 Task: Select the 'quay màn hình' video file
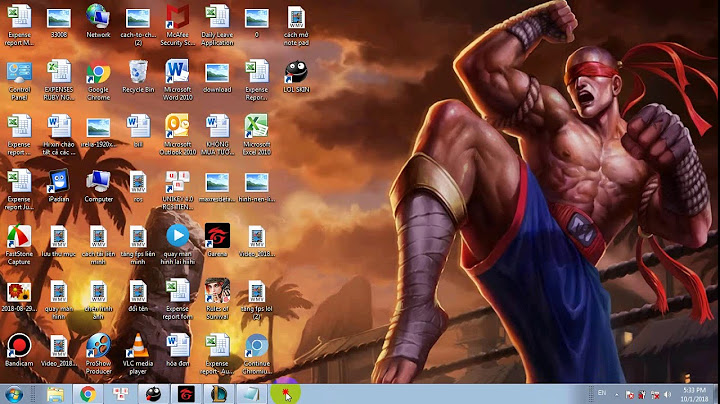[59, 299]
